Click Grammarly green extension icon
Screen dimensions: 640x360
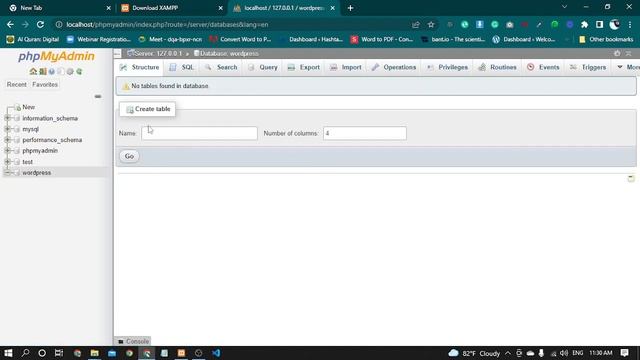pos(495,24)
